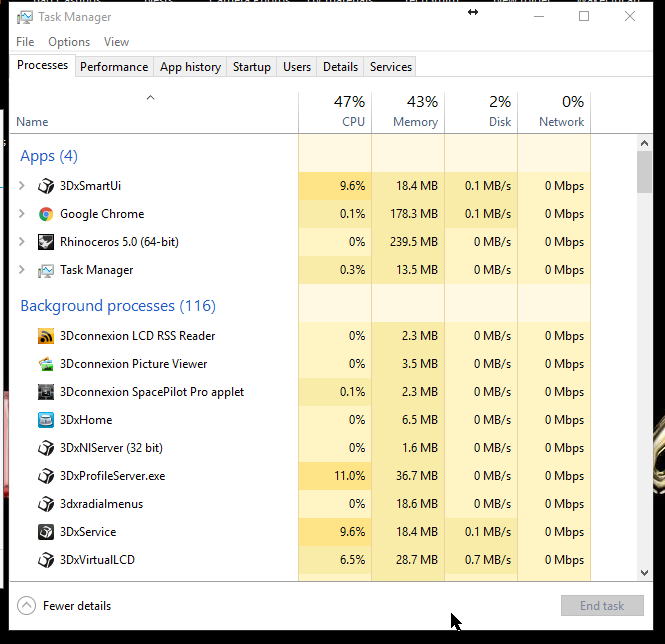The width and height of the screenshot is (665, 644).
Task: Sort by the Network column header
Action: pos(554,113)
